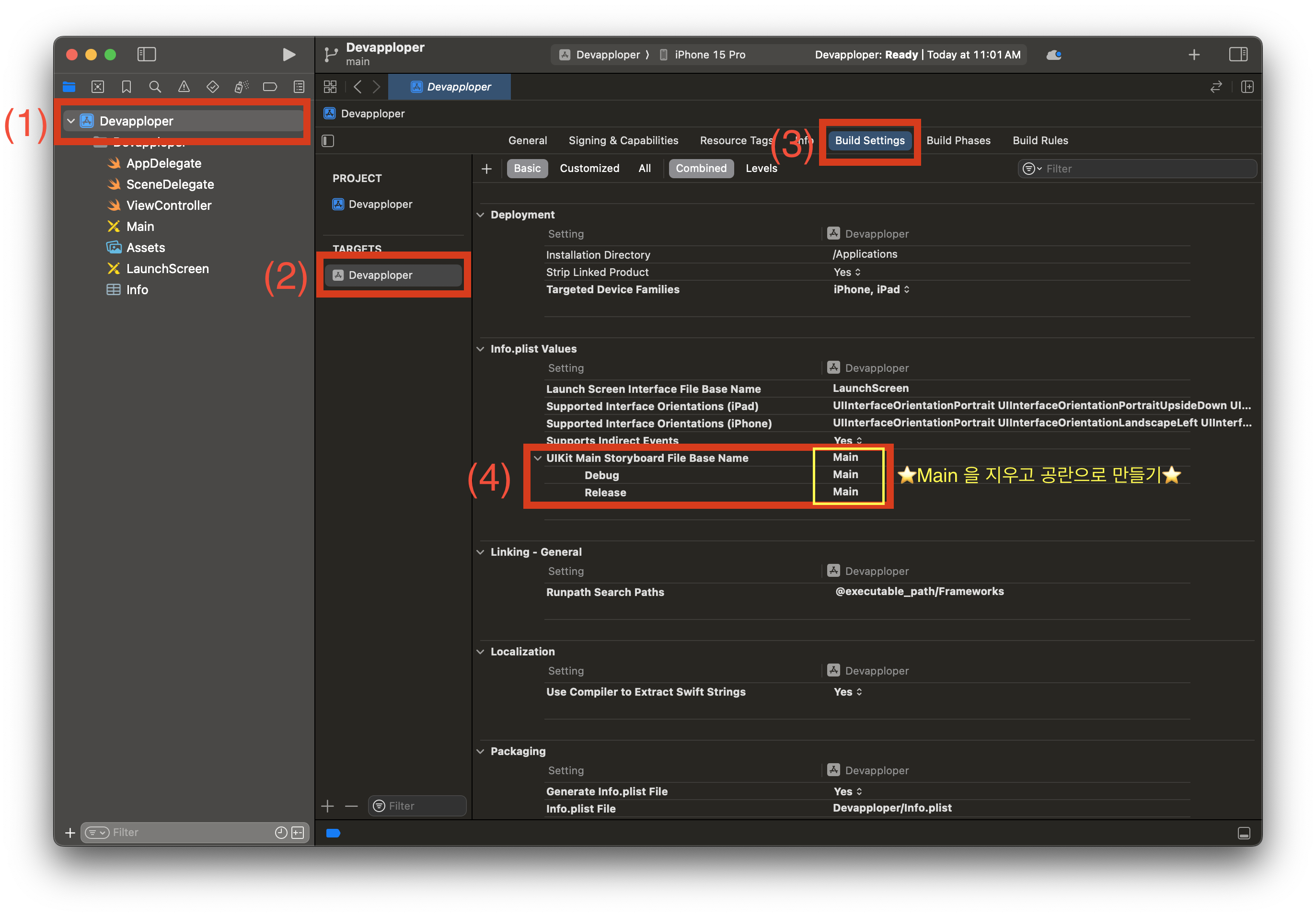Open the Resource Tags tab
This screenshot has width=1316, height=917.
pos(736,140)
